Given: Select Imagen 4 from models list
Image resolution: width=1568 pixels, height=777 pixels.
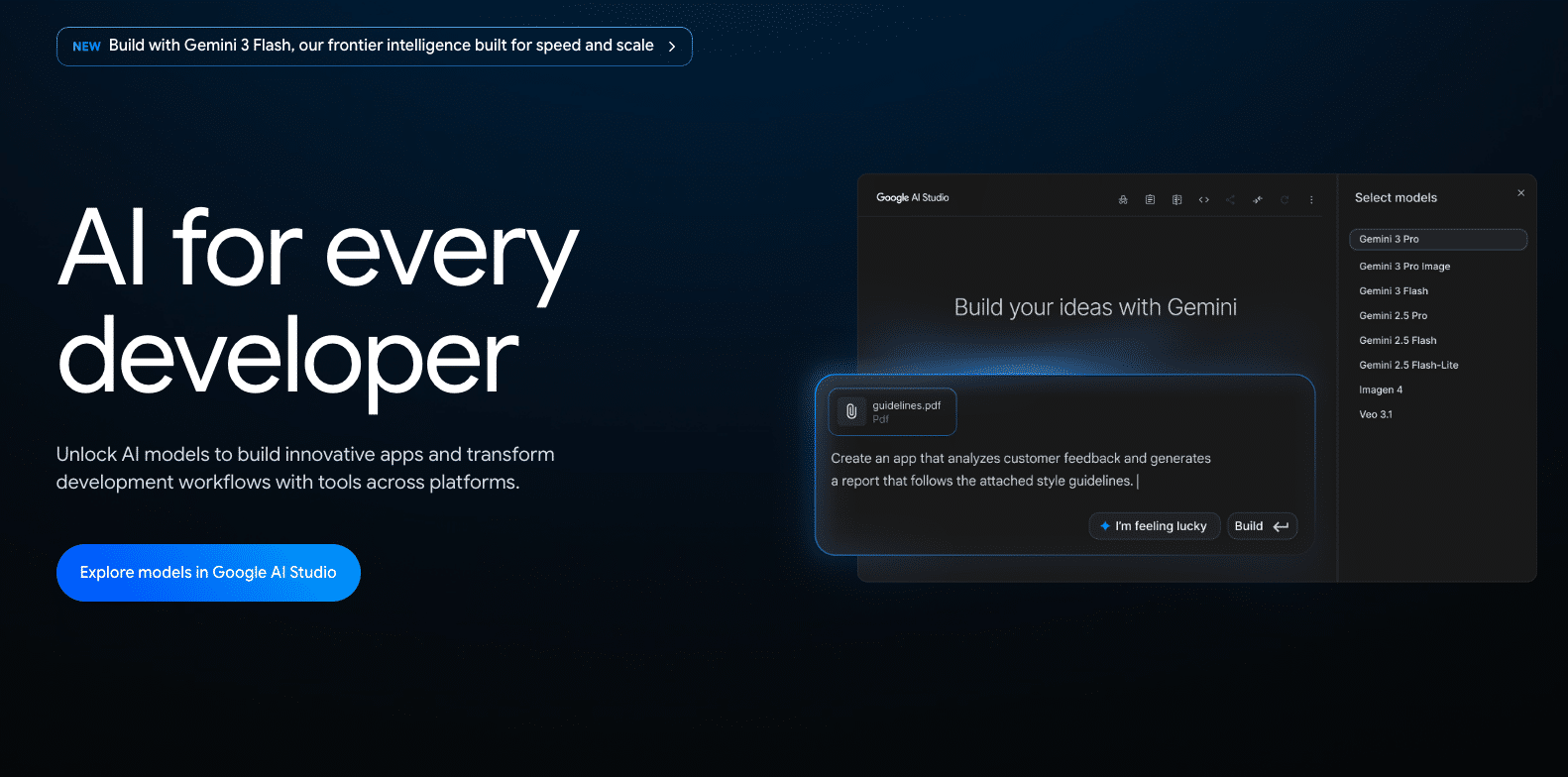Looking at the screenshot, I should click(x=1381, y=390).
